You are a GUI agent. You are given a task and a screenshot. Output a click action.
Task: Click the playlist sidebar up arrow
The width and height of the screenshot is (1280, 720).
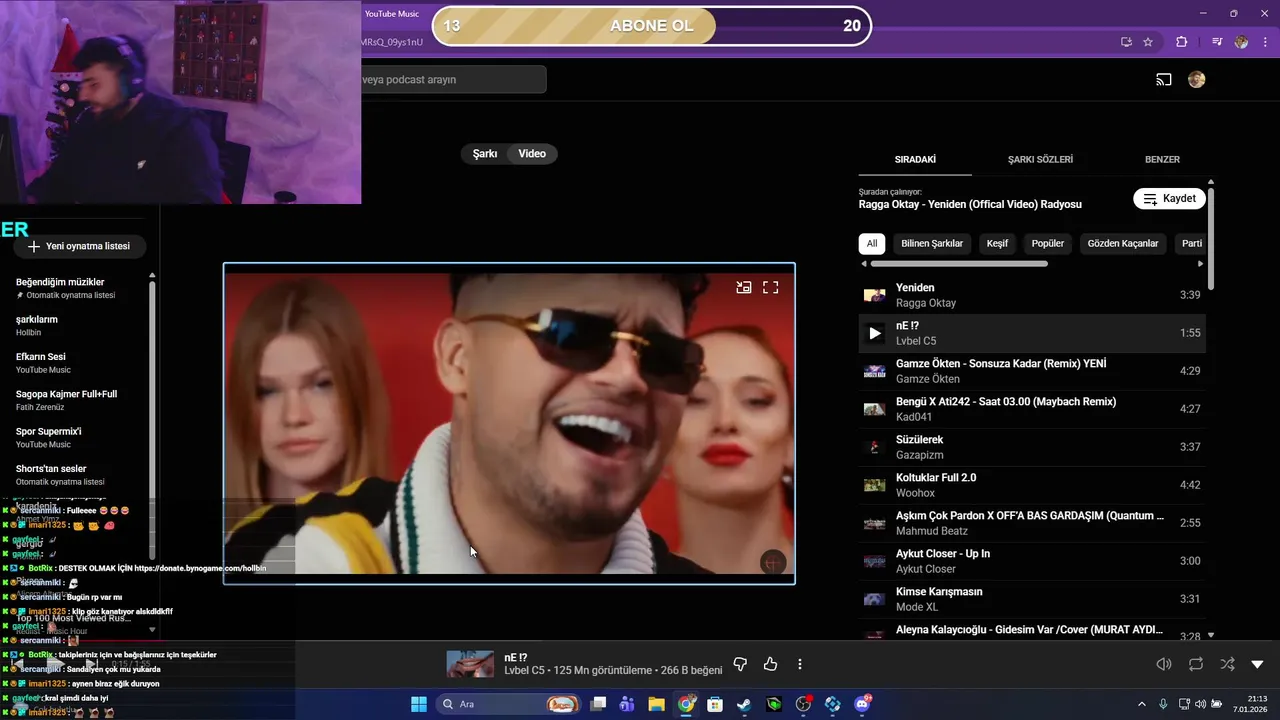pos(152,275)
